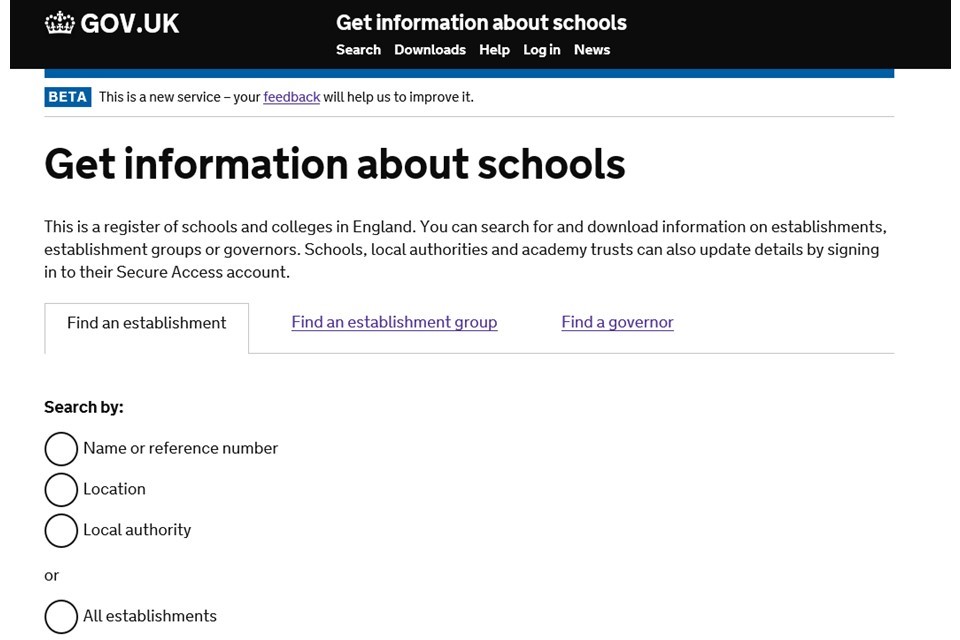Select the Name or reference number radio button
The height and width of the screenshot is (640, 960).
61,449
